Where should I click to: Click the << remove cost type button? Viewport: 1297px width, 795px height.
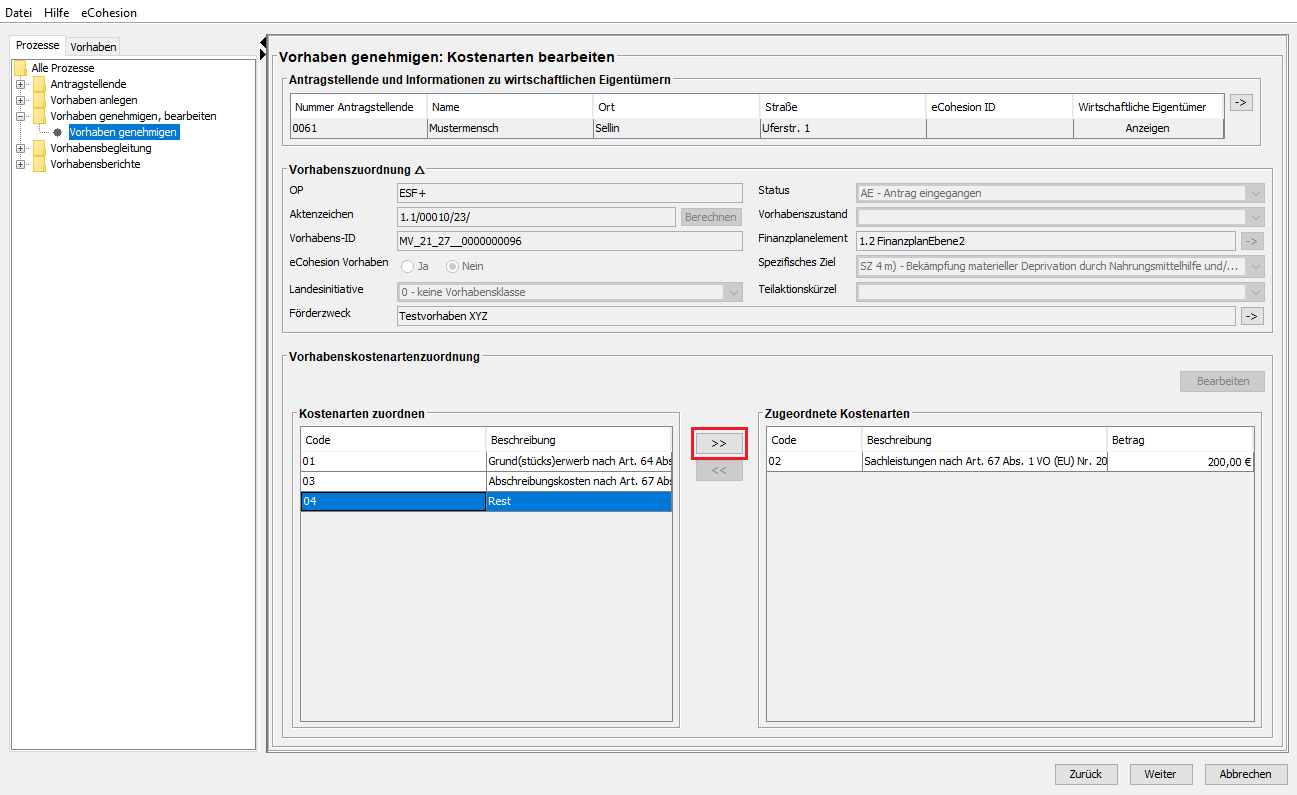pyautogui.click(x=719, y=471)
